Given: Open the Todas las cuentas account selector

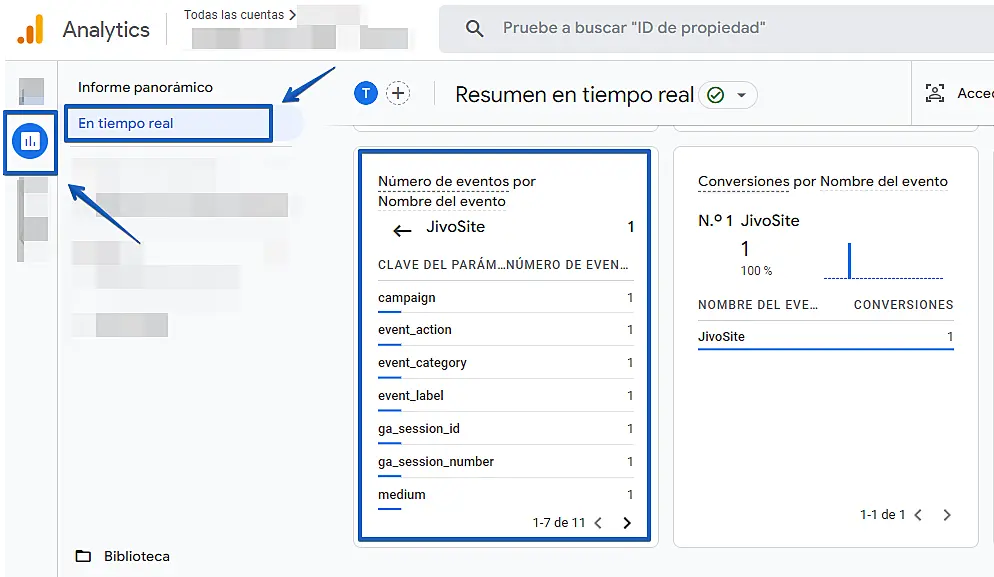Looking at the screenshot, I should click(x=240, y=15).
